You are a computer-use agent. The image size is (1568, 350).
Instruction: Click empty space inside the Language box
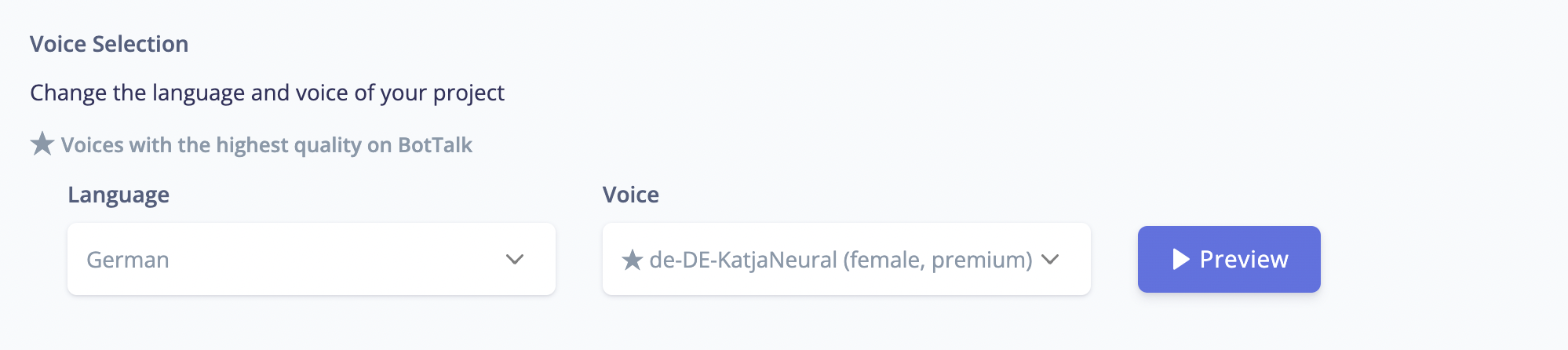coord(337,260)
